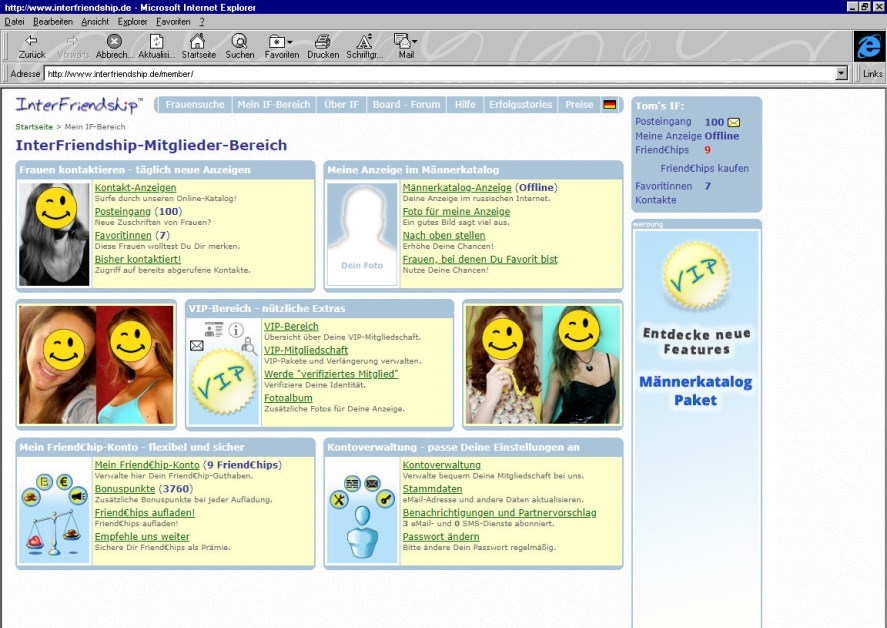Viewport: 887px width, 628px height.
Task: Refresh the page with Aktualisieren
Action: pos(157,46)
